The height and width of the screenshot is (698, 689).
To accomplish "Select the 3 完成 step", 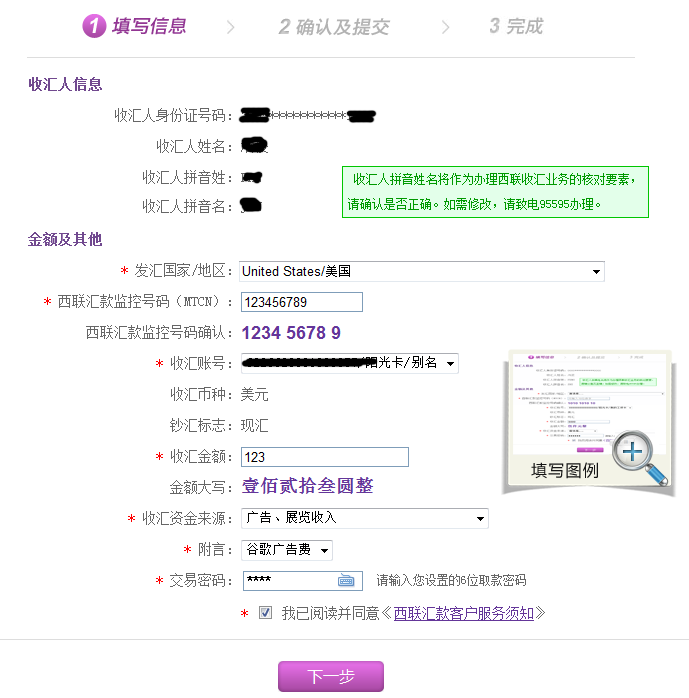I will pos(516,27).
